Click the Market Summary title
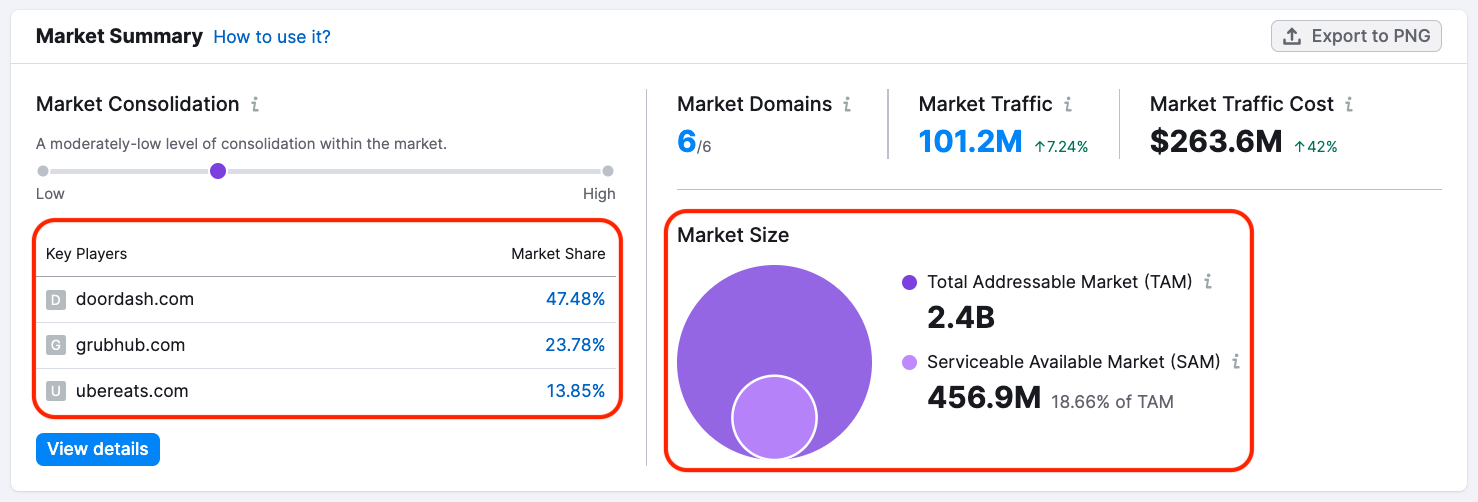1478x502 pixels. (x=119, y=36)
